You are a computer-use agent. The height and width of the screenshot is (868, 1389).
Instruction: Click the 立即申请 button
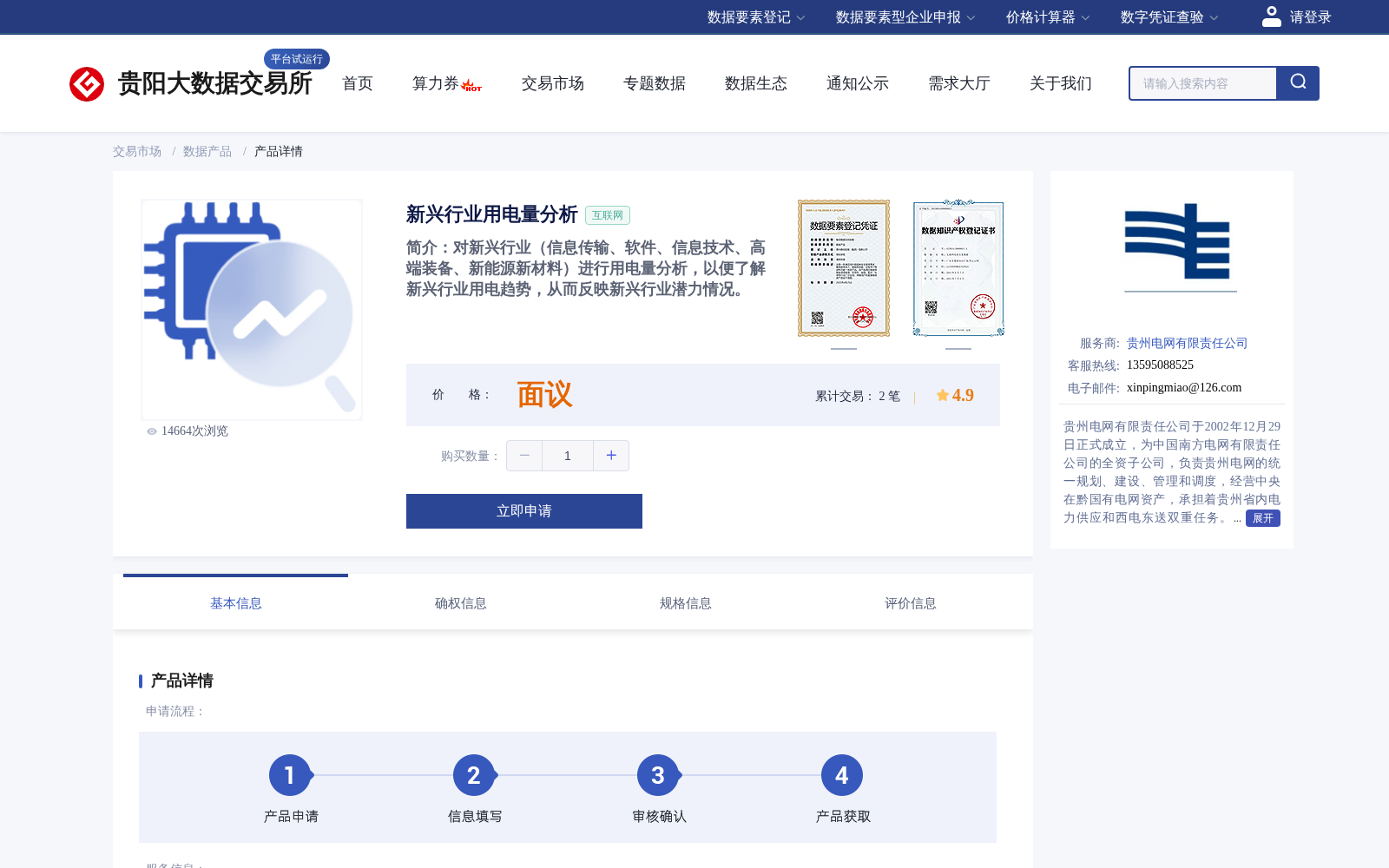click(524, 511)
